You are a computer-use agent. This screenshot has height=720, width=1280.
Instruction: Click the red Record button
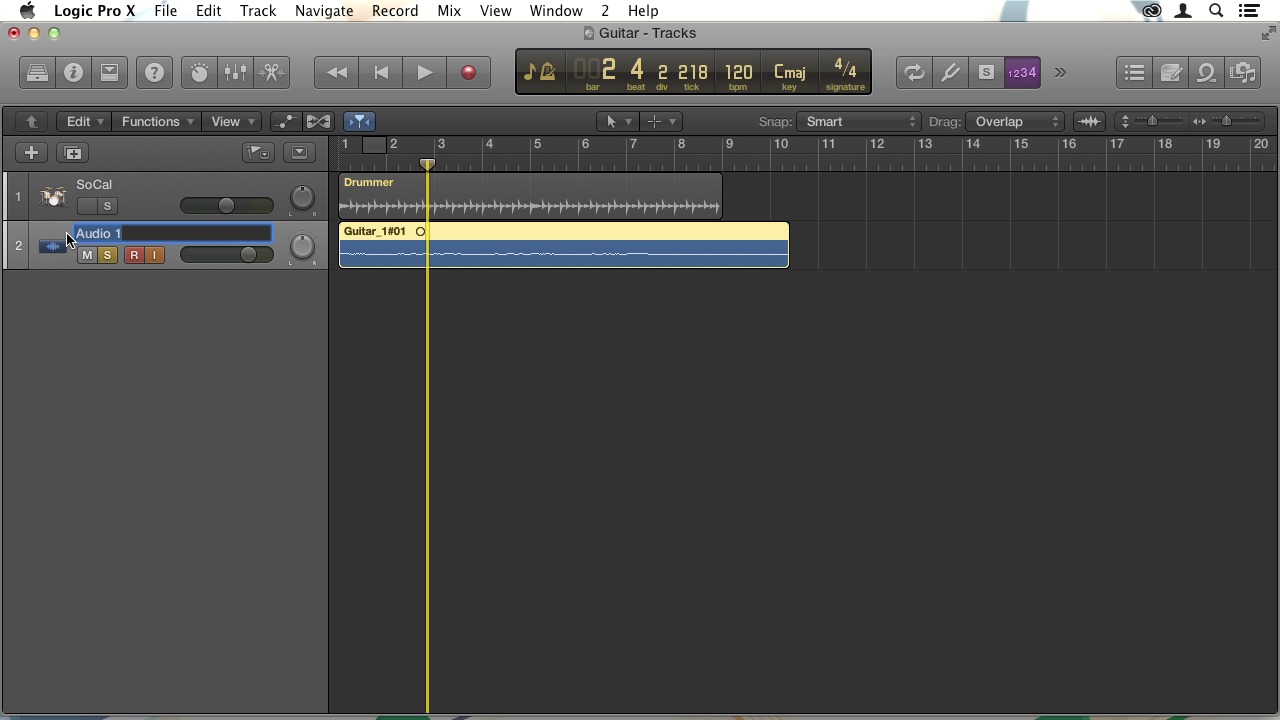pyautogui.click(x=468, y=73)
